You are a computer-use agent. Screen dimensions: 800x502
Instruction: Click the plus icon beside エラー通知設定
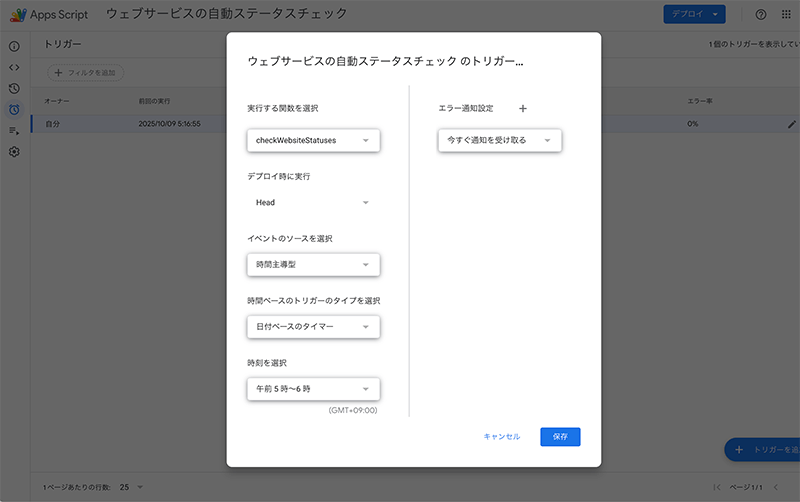[522, 108]
